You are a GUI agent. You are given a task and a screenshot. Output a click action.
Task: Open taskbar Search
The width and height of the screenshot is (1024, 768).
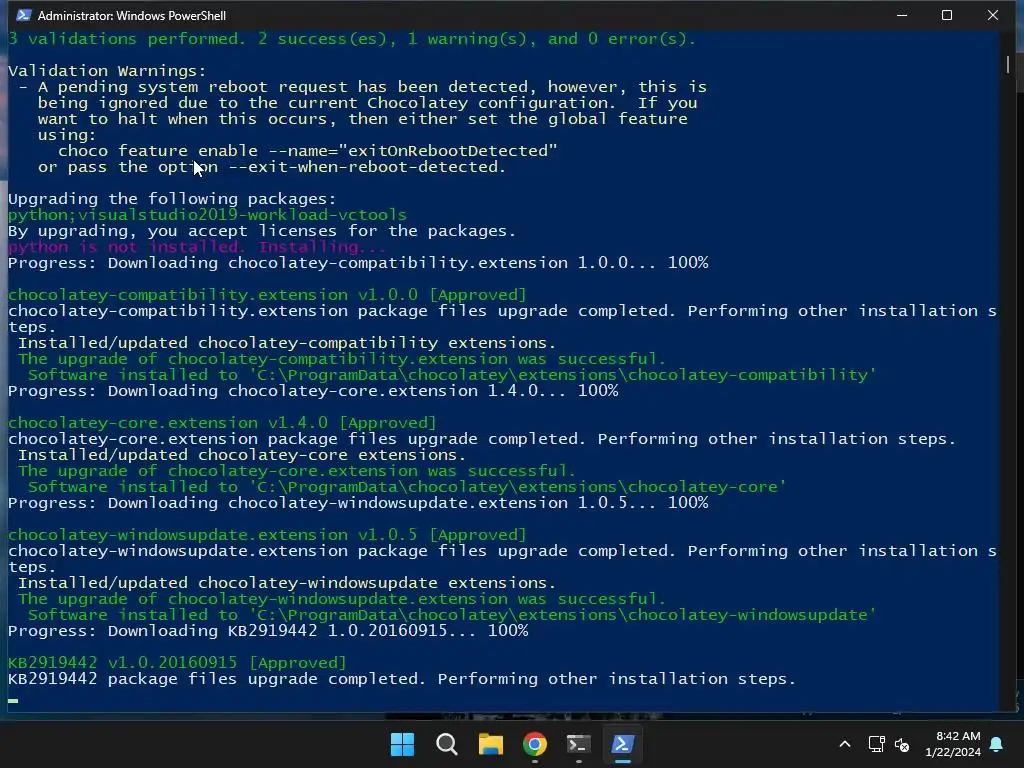tap(447, 744)
